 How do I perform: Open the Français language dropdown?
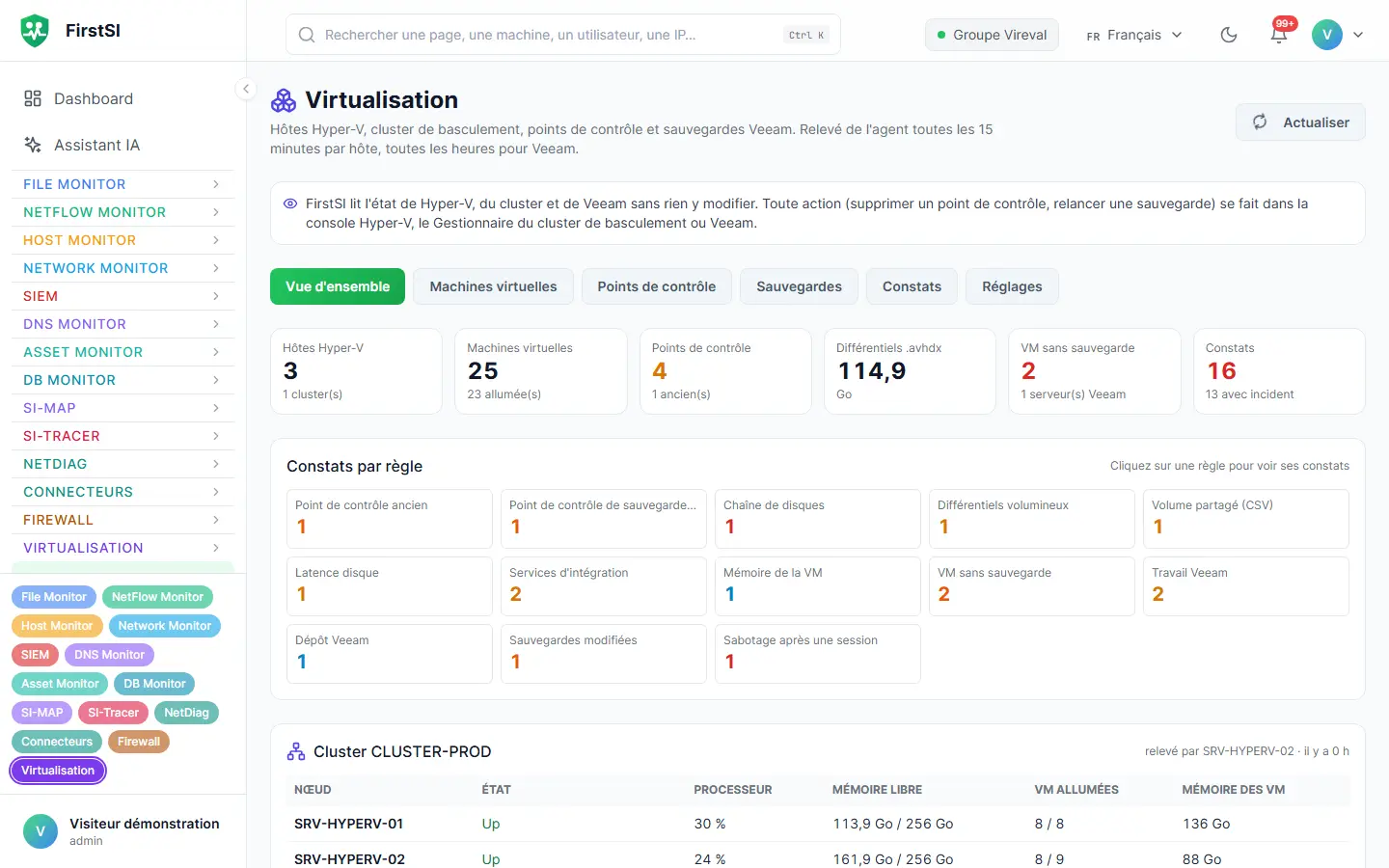point(1134,35)
